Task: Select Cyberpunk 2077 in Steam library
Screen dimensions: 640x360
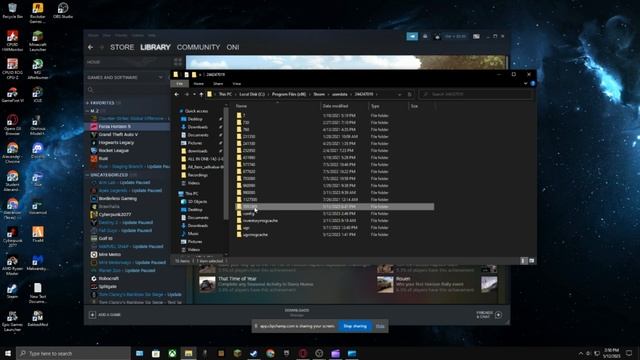Action: pyautogui.click(x=114, y=214)
